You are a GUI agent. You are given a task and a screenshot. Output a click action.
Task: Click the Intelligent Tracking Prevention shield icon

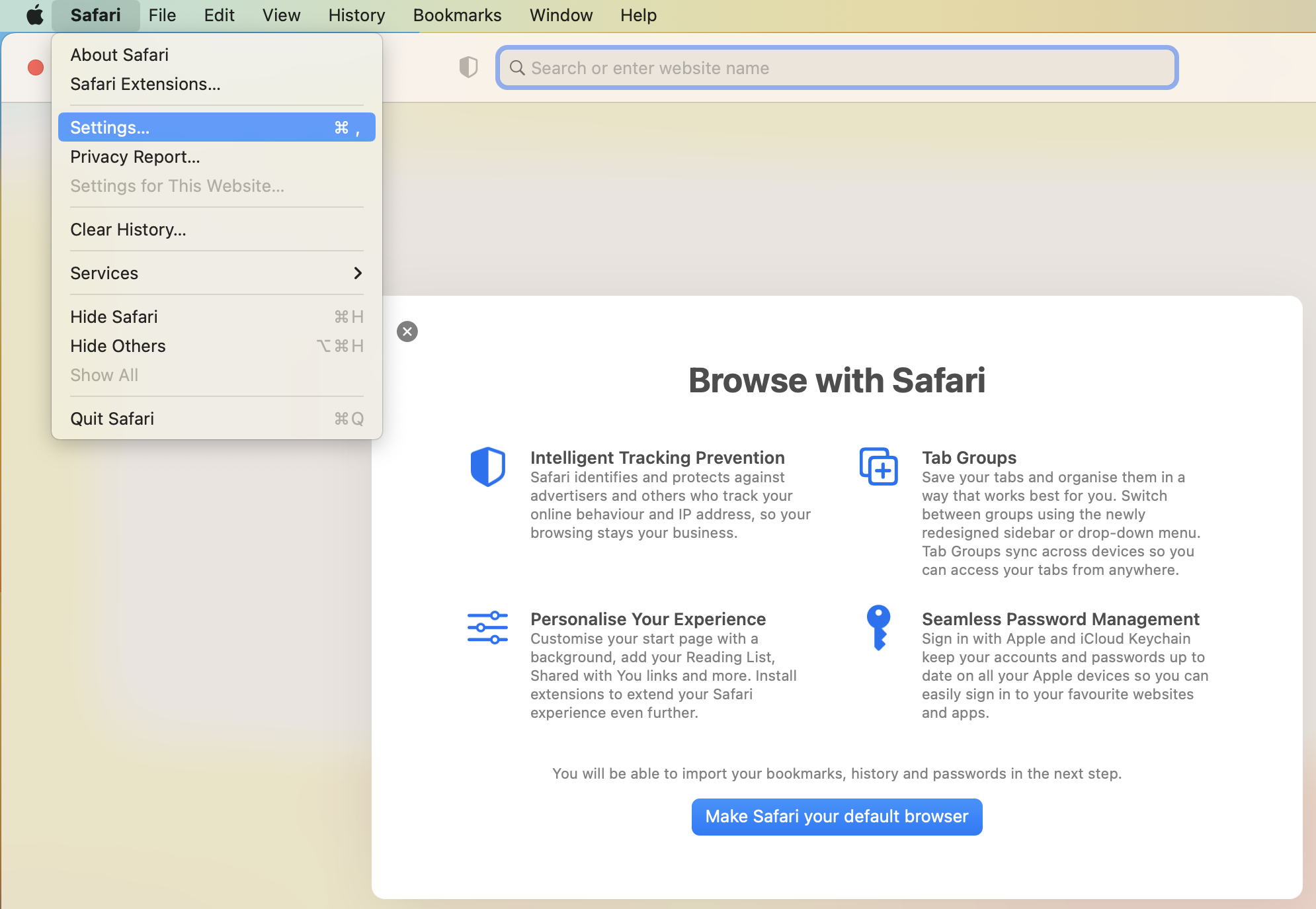488,466
